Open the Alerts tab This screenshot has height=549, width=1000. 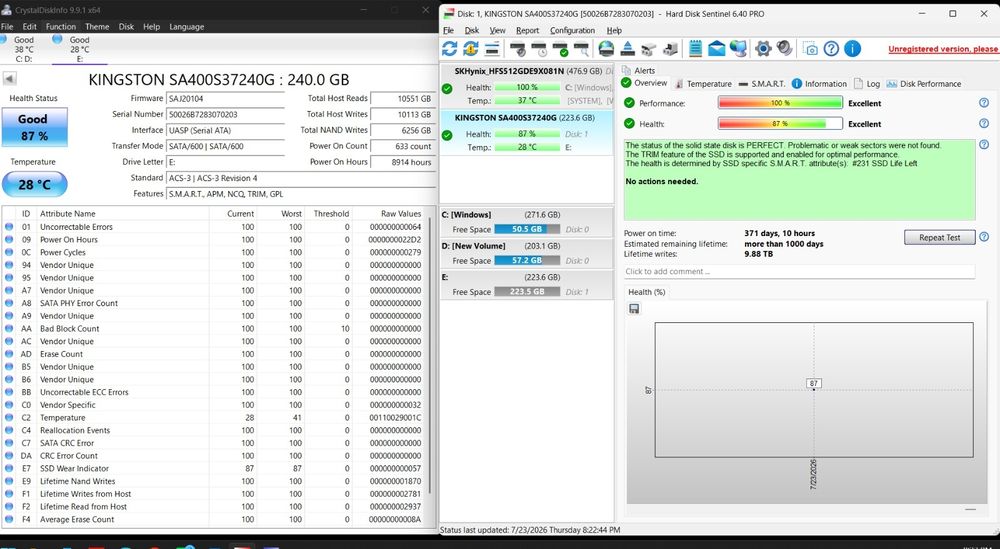[638, 70]
